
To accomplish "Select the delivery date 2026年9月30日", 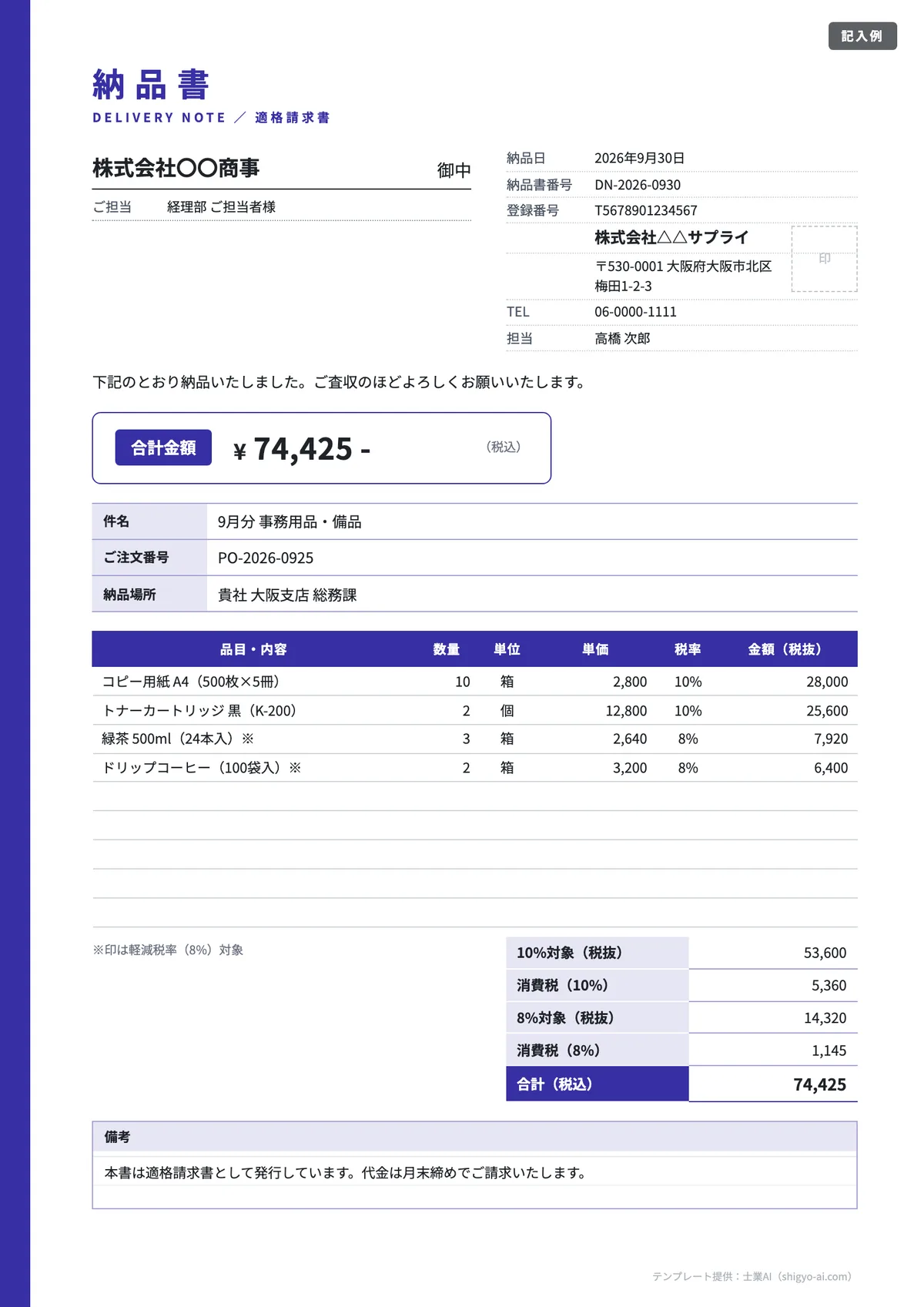I will 639,158.
